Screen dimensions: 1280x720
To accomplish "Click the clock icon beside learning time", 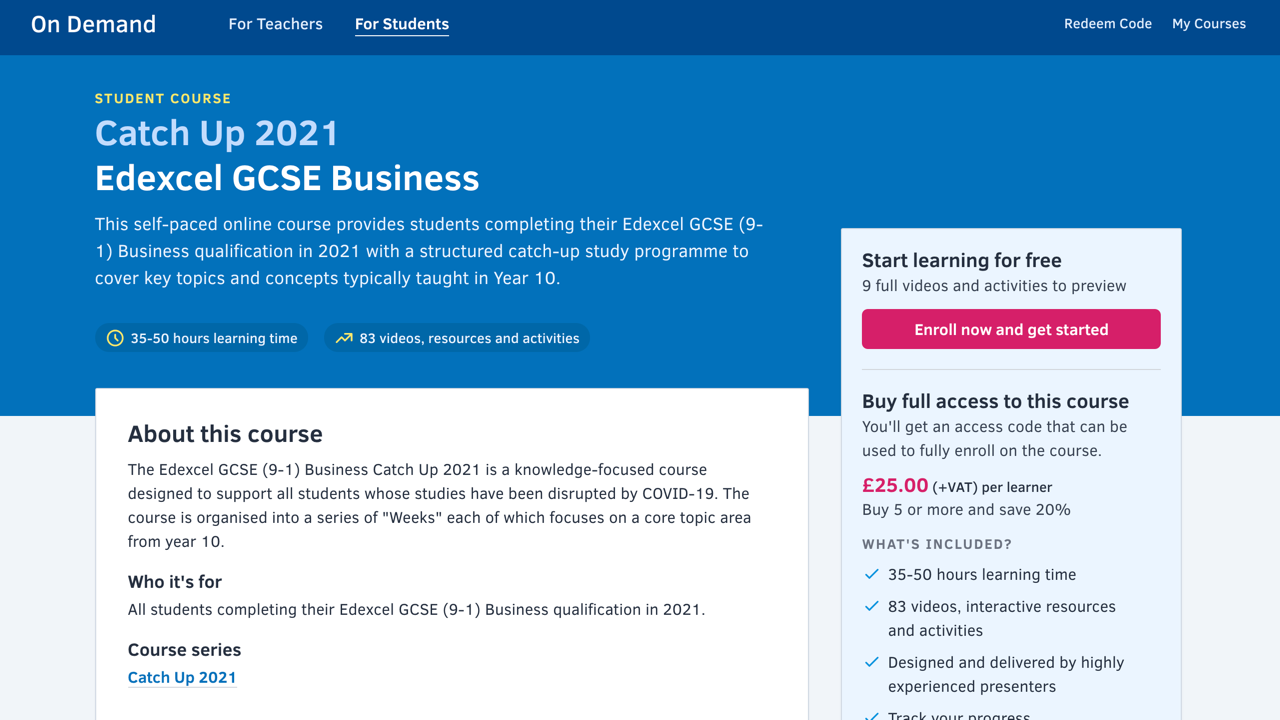I will pyautogui.click(x=115, y=338).
